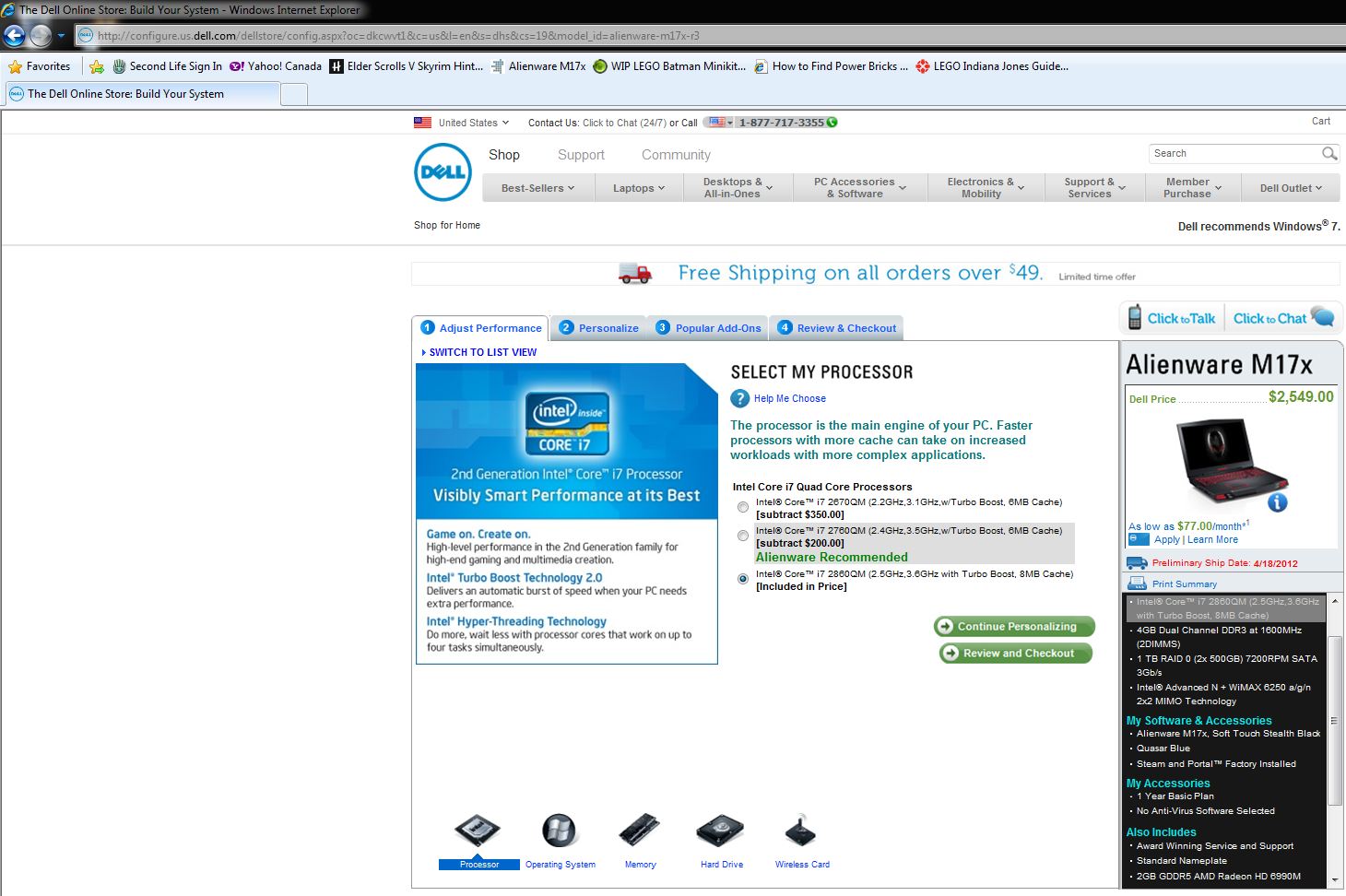Screen dimensions: 1346x896
Task: Expand the Laptops menu
Action: click(639, 188)
